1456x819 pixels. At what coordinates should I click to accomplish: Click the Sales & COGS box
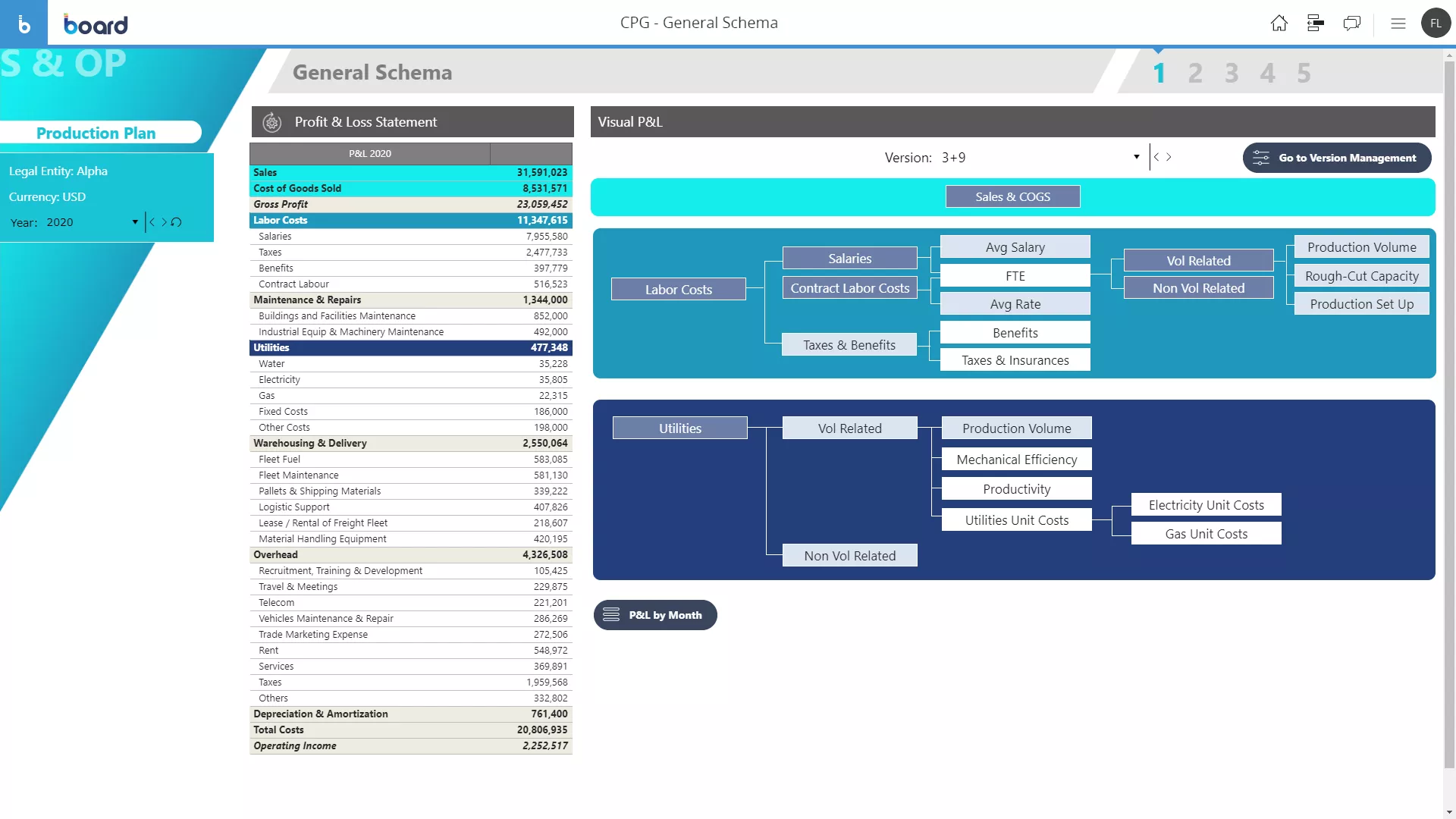[x=1012, y=196]
